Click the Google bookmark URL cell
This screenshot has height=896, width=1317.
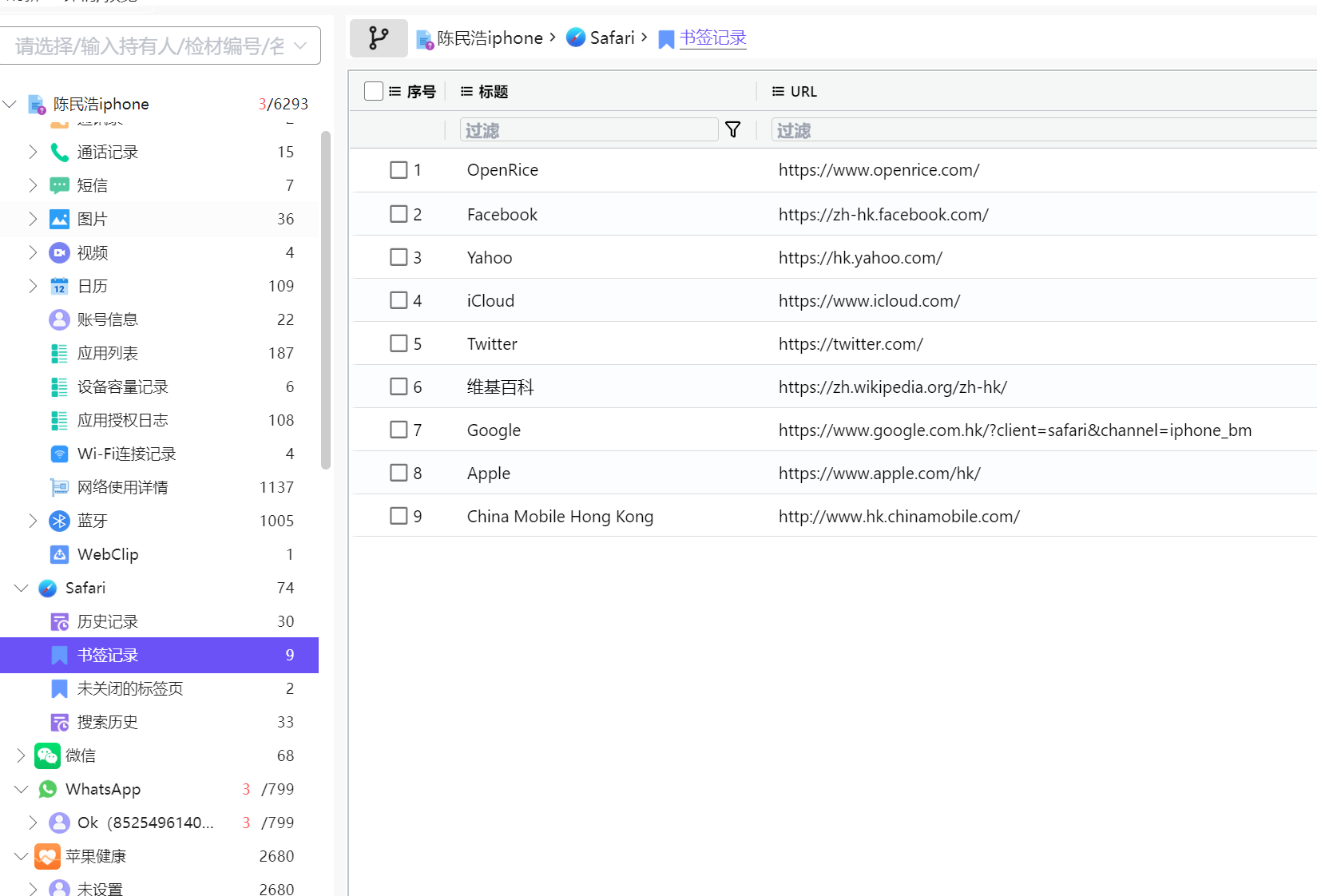tap(1015, 430)
